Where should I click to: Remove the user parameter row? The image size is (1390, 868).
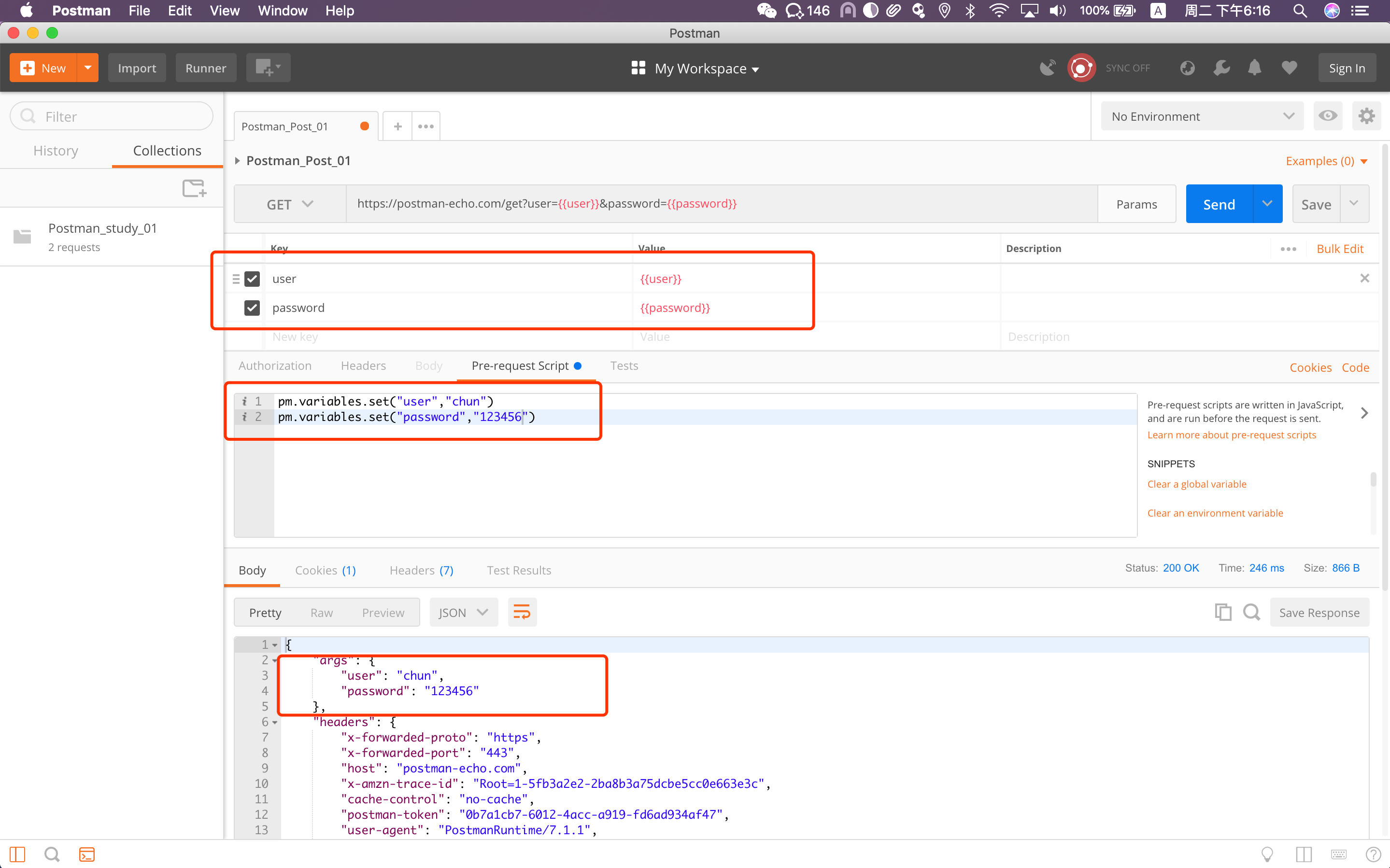(1365, 279)
